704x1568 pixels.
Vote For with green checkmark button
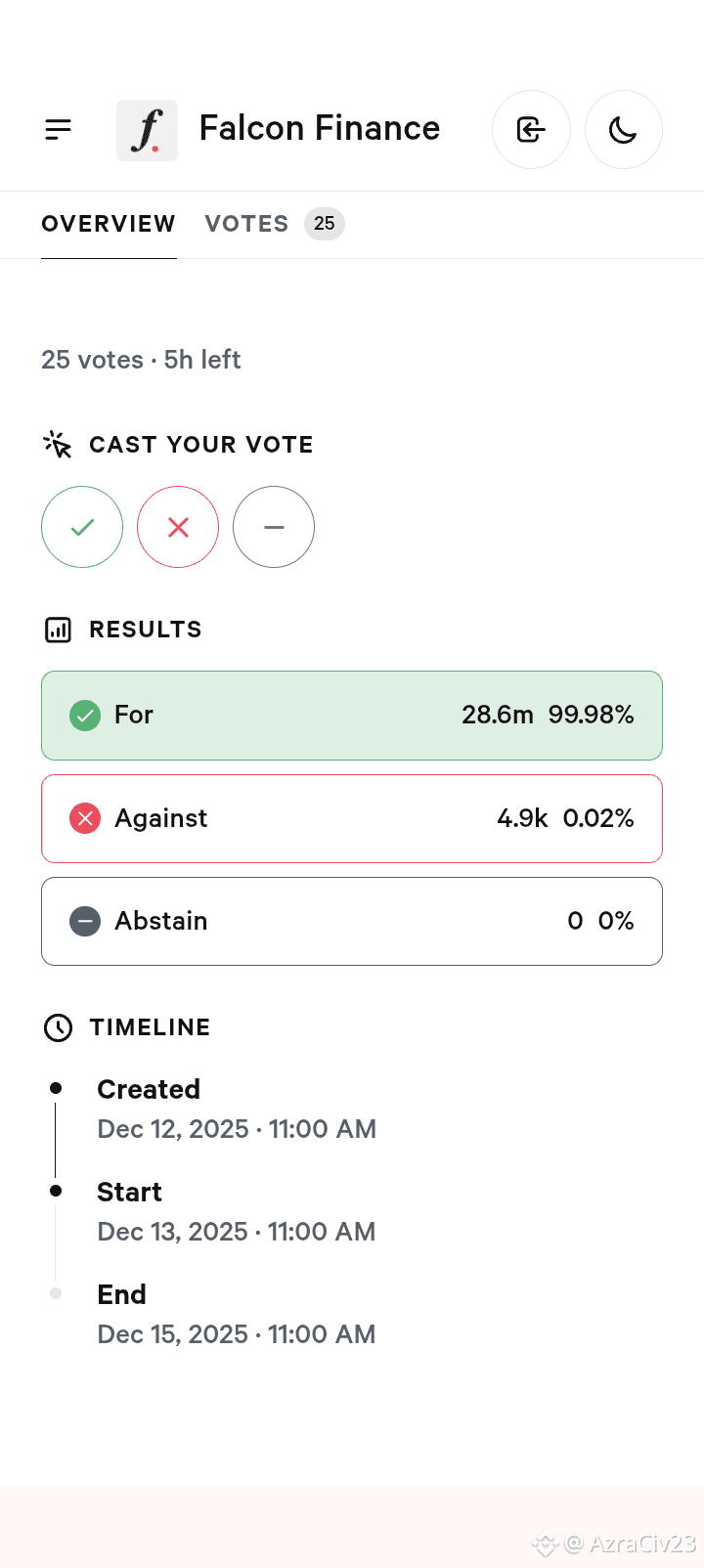tap(82, 527)
